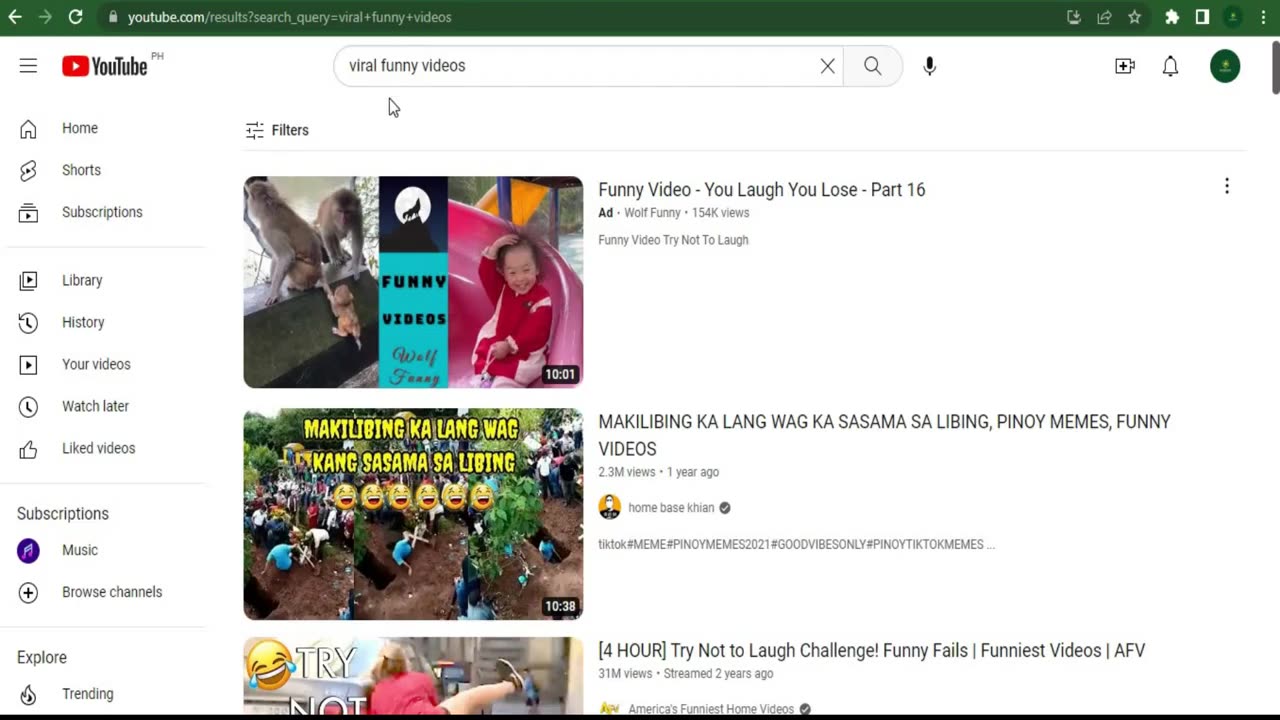This screenshot has width=1280, height=720.
Task: Click the browser address bar URL
Action: point(290,17)
